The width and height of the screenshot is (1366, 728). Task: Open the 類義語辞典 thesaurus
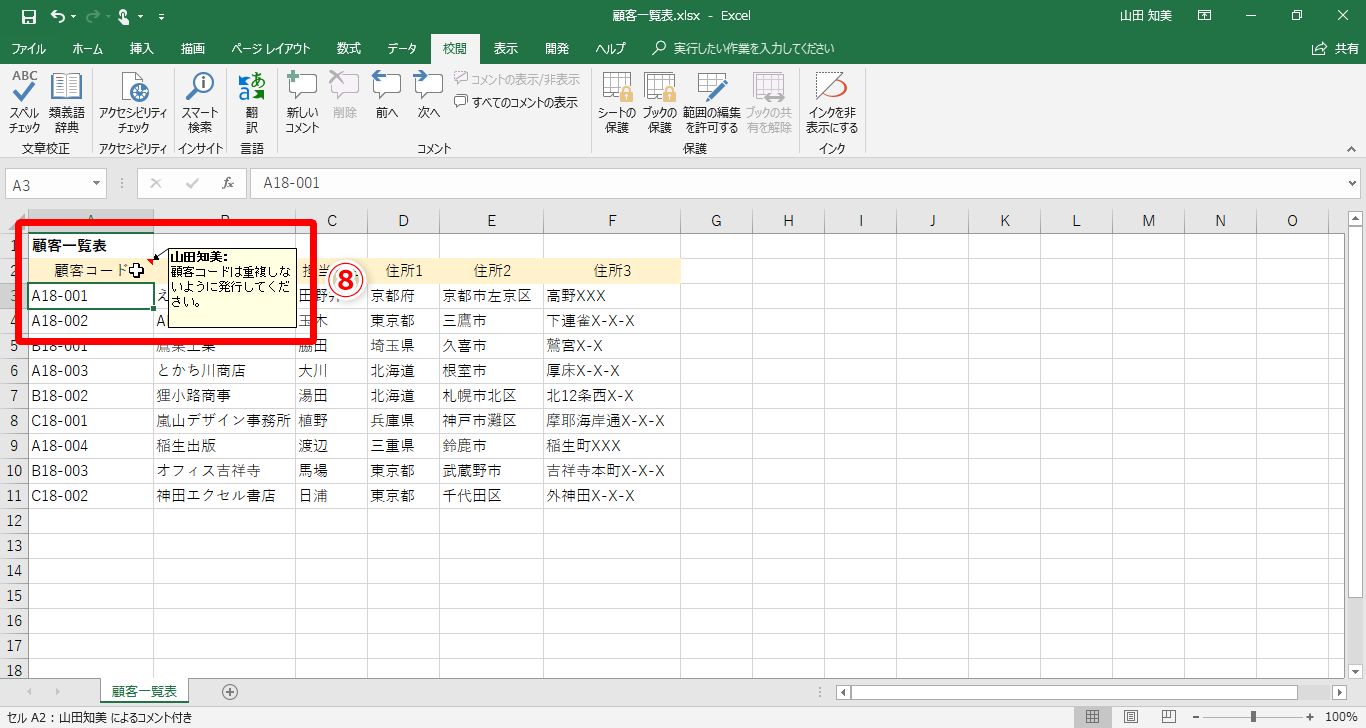pos(67,102)
